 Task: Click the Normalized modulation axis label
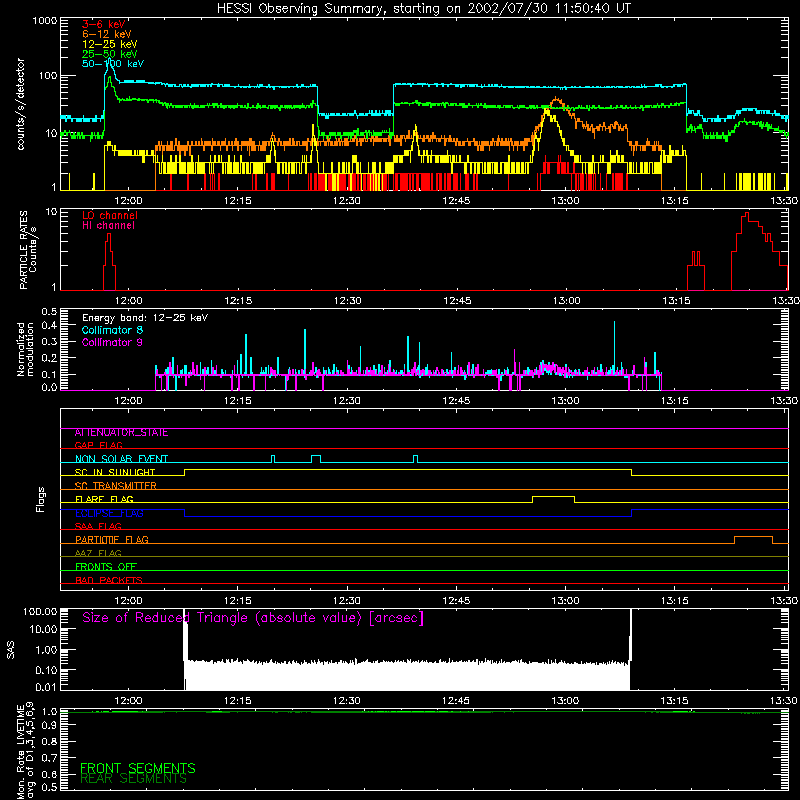pyautogui.click(x=26, y=349)
